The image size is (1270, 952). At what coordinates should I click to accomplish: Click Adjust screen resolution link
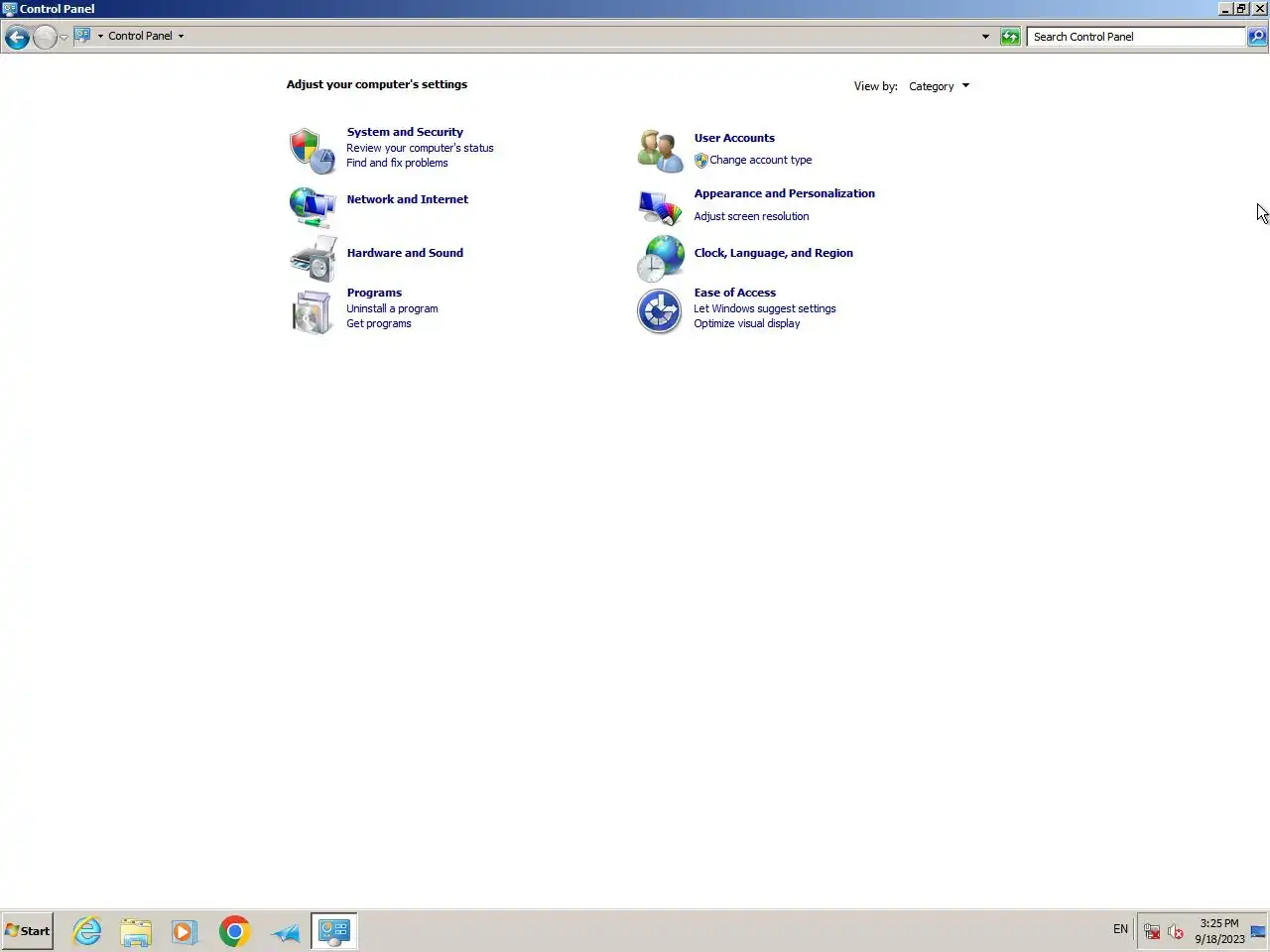coord(751,216)
